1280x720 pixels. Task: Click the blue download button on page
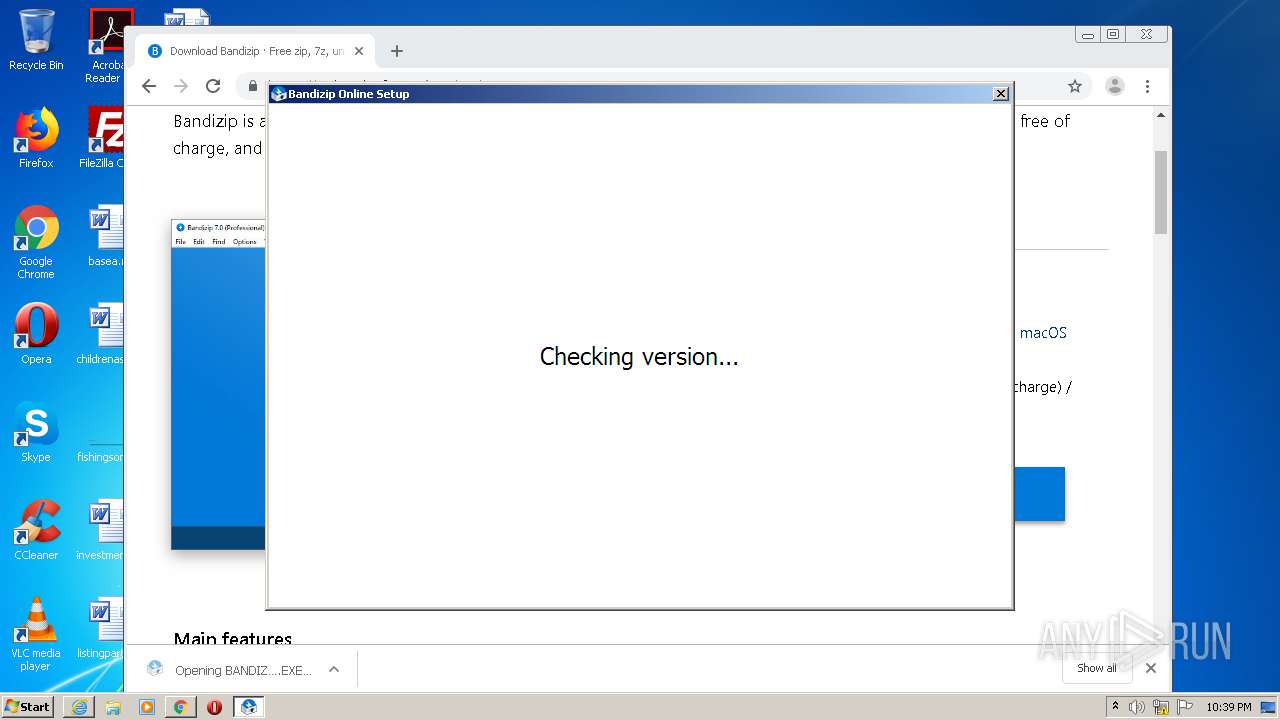1040,494
